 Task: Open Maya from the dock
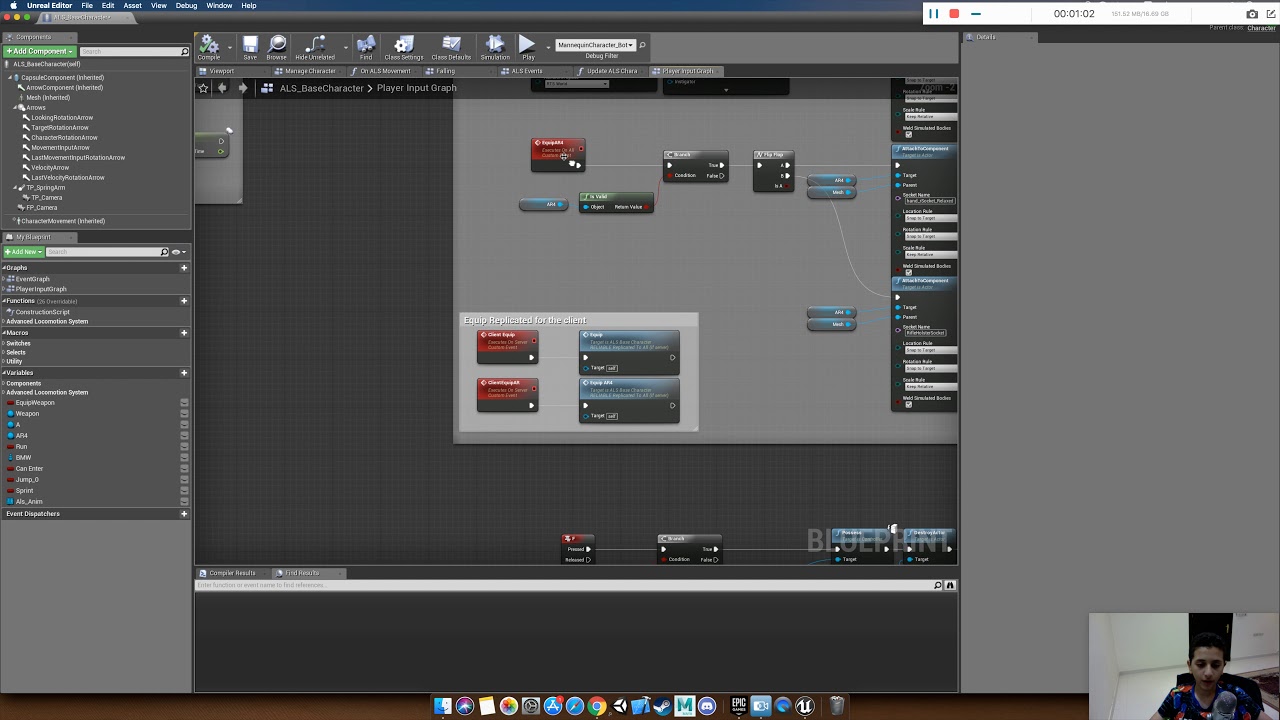coord(685,706)
